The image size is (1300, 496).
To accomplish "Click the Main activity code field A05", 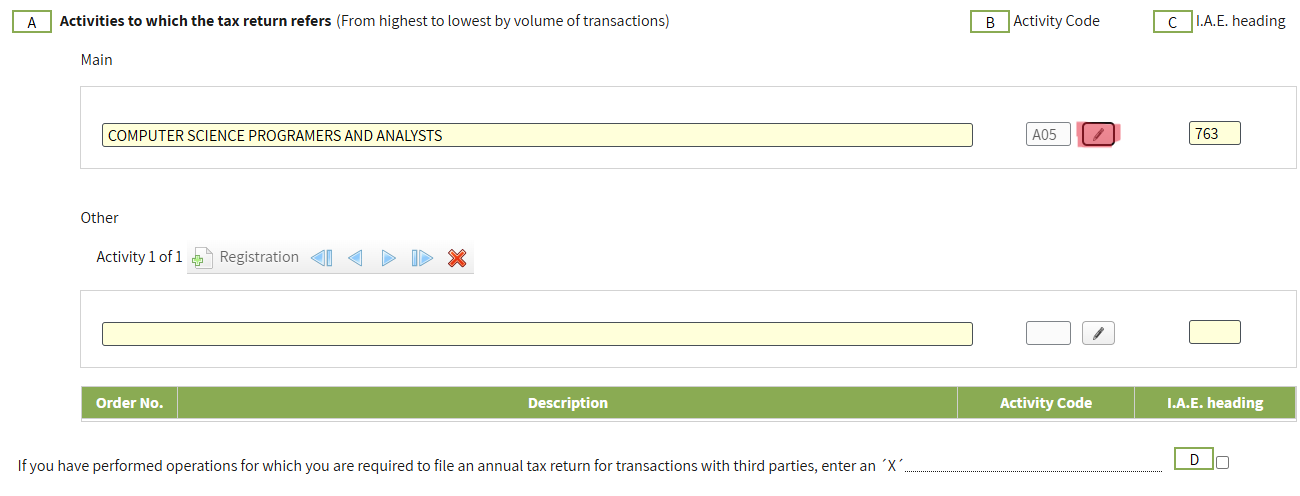I will click(1047, 135).
